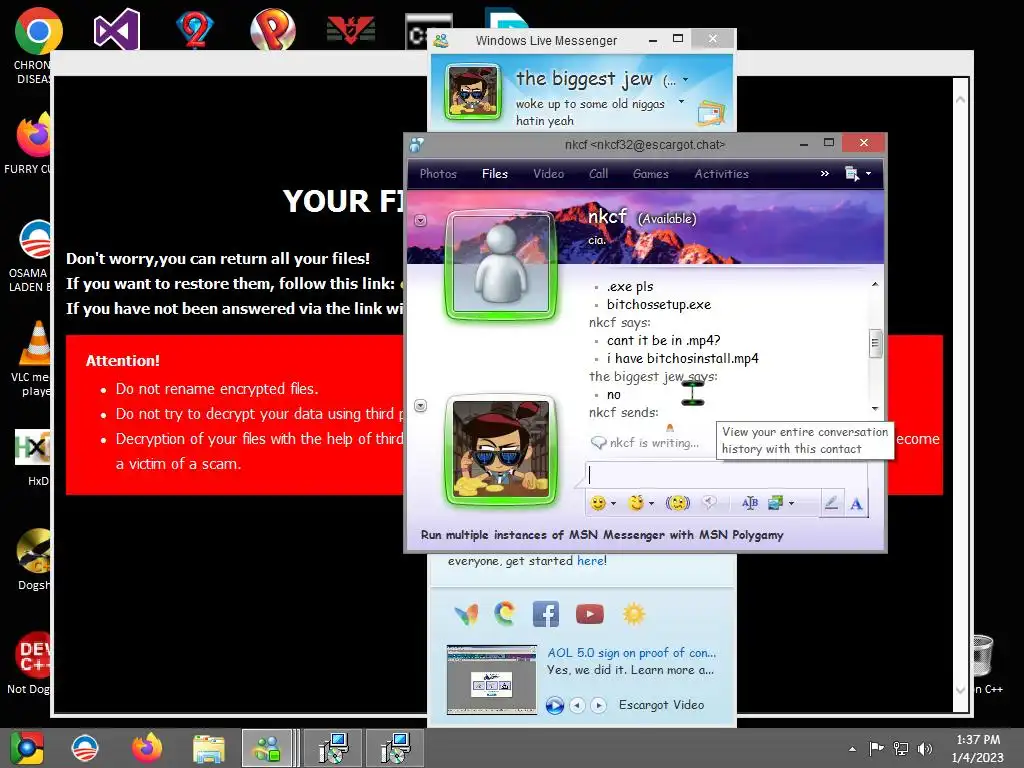The width and height of the screenshot is (1024, 768).
Task: Expand the emoticon dropdown arrow
Action: coord(613,504)
